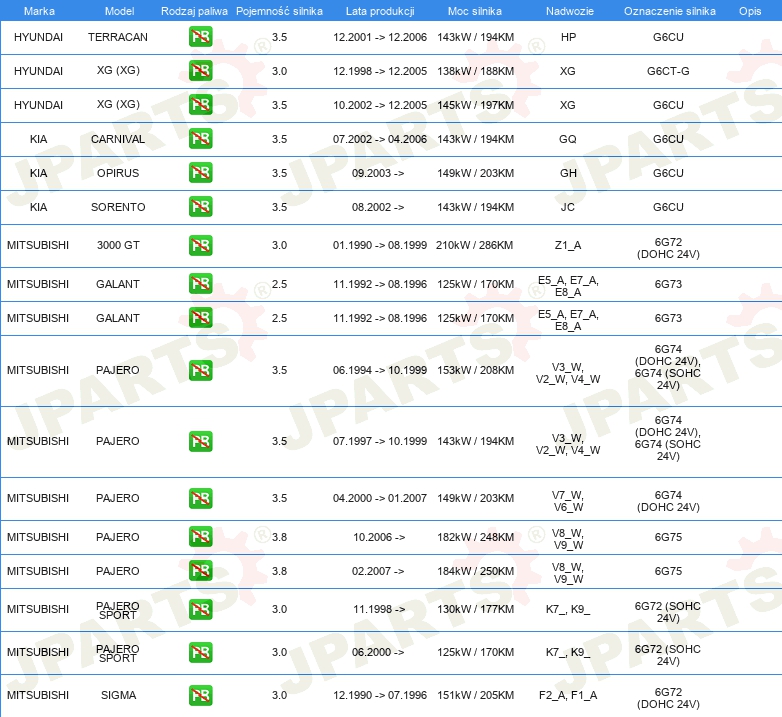The width and height of the screenshot is (782, 717).
Task: Click the fuel icon for Pajero Sport 125kW
Action: [x=200, y=652]
